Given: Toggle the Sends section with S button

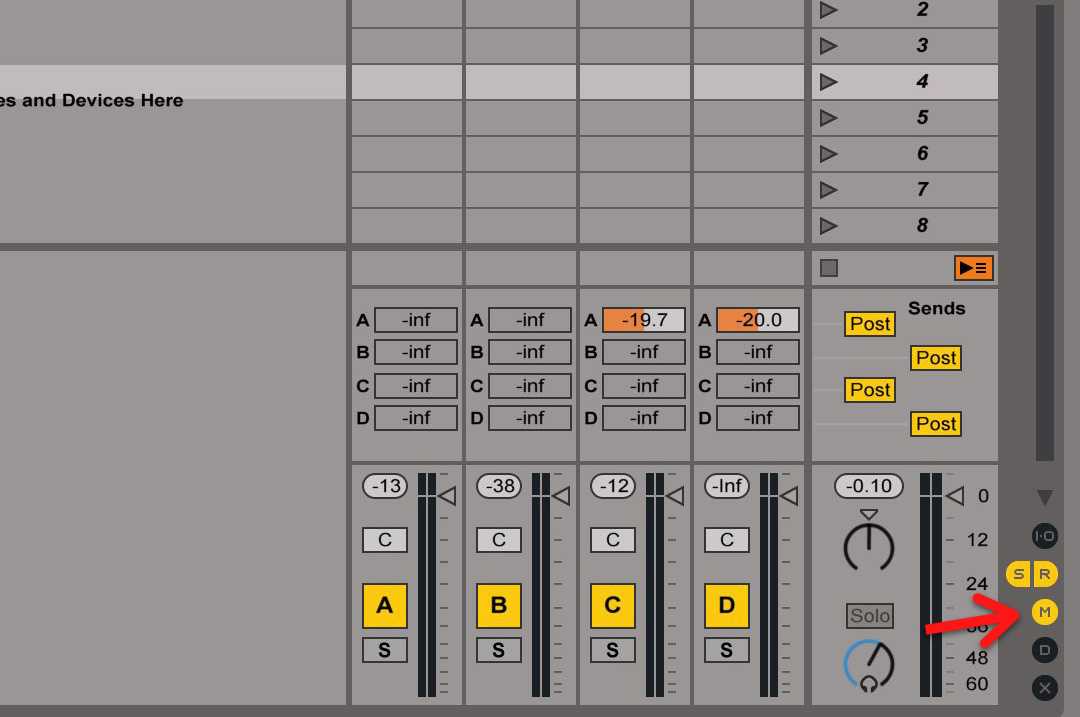Looking at the screenshot, I should click(1019, 574).
